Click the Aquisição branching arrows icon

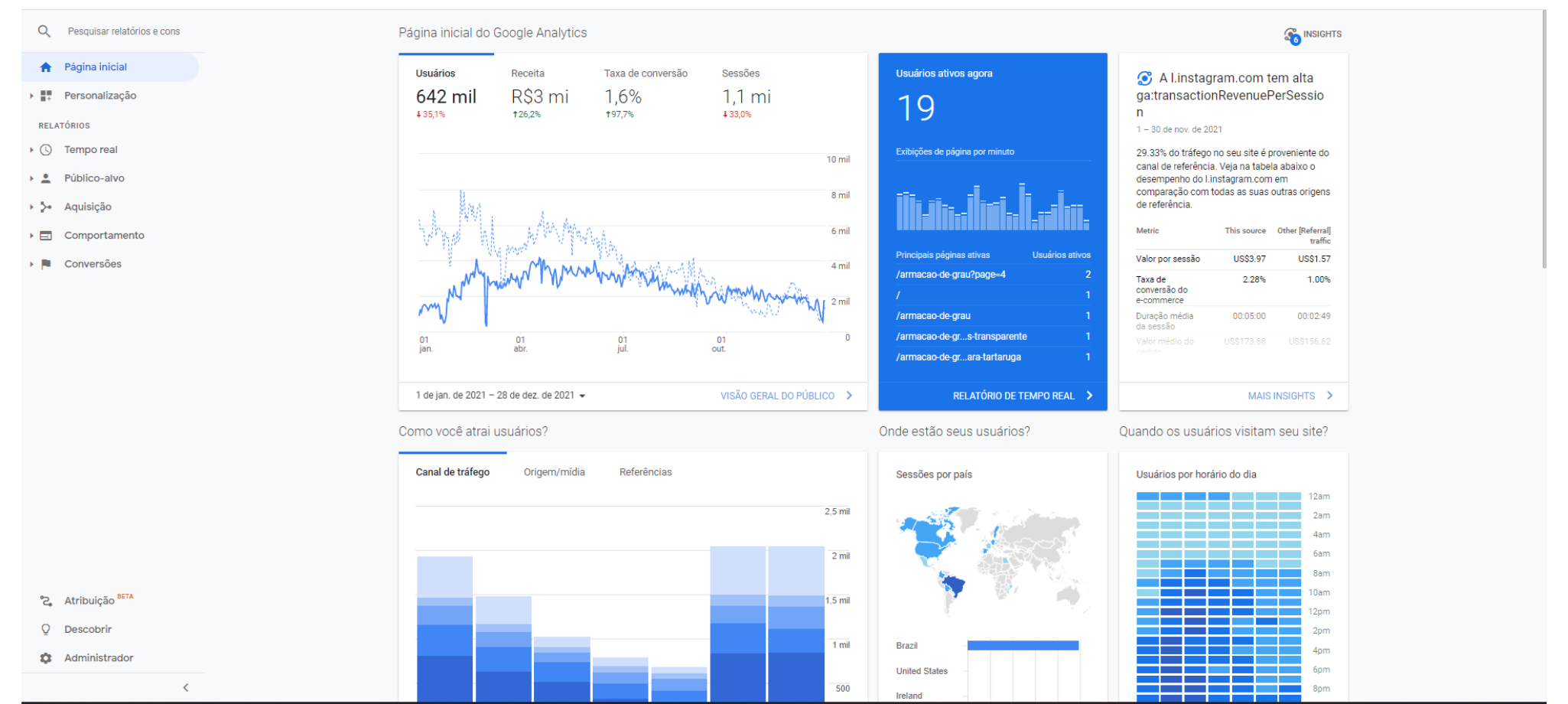click(x=46, y=207)
